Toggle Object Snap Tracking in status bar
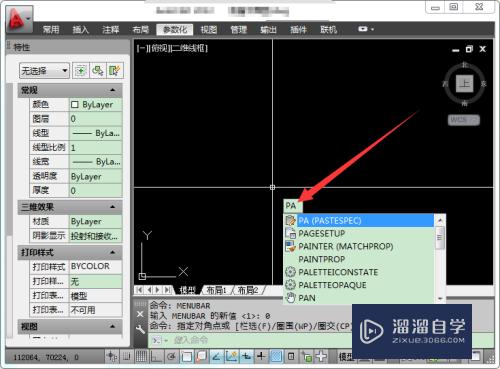Screen dimensions: 500x369 [x=216, y=357]
